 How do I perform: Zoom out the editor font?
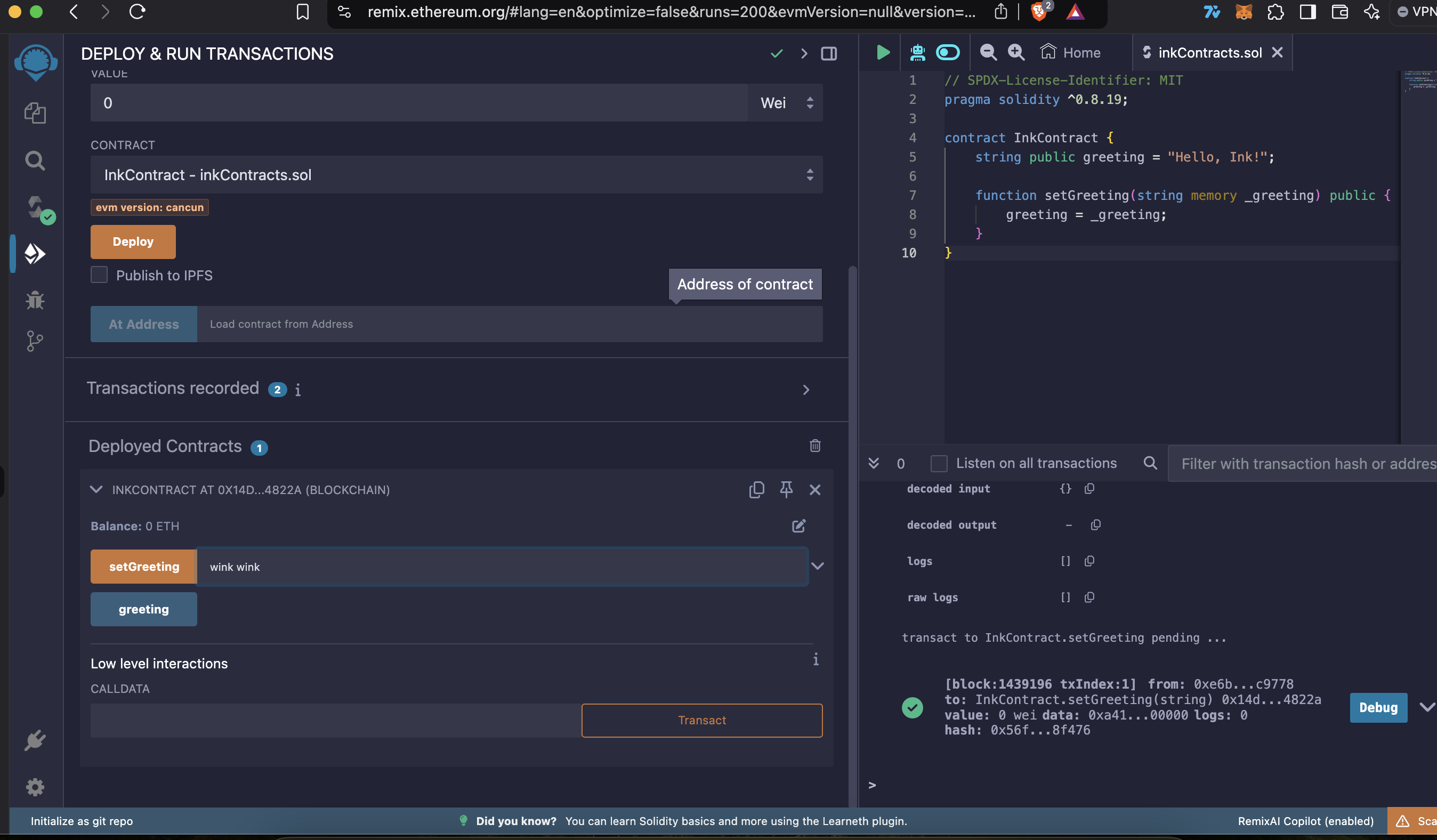pos(988,52)
